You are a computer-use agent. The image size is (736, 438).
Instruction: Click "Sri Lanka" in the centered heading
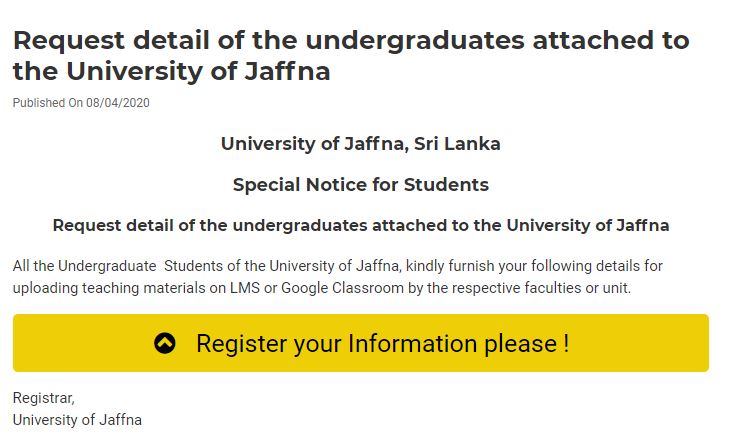457,144
